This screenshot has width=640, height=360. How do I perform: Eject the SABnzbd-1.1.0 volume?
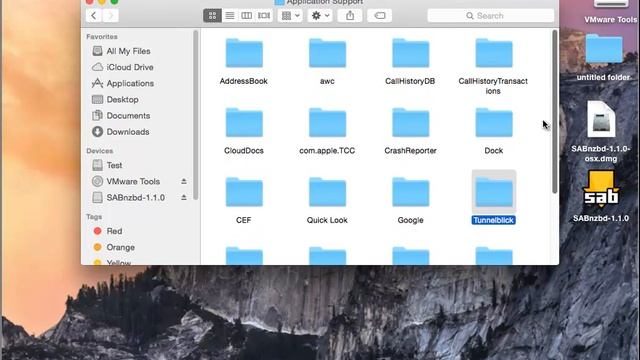click(x=184, y=198)
